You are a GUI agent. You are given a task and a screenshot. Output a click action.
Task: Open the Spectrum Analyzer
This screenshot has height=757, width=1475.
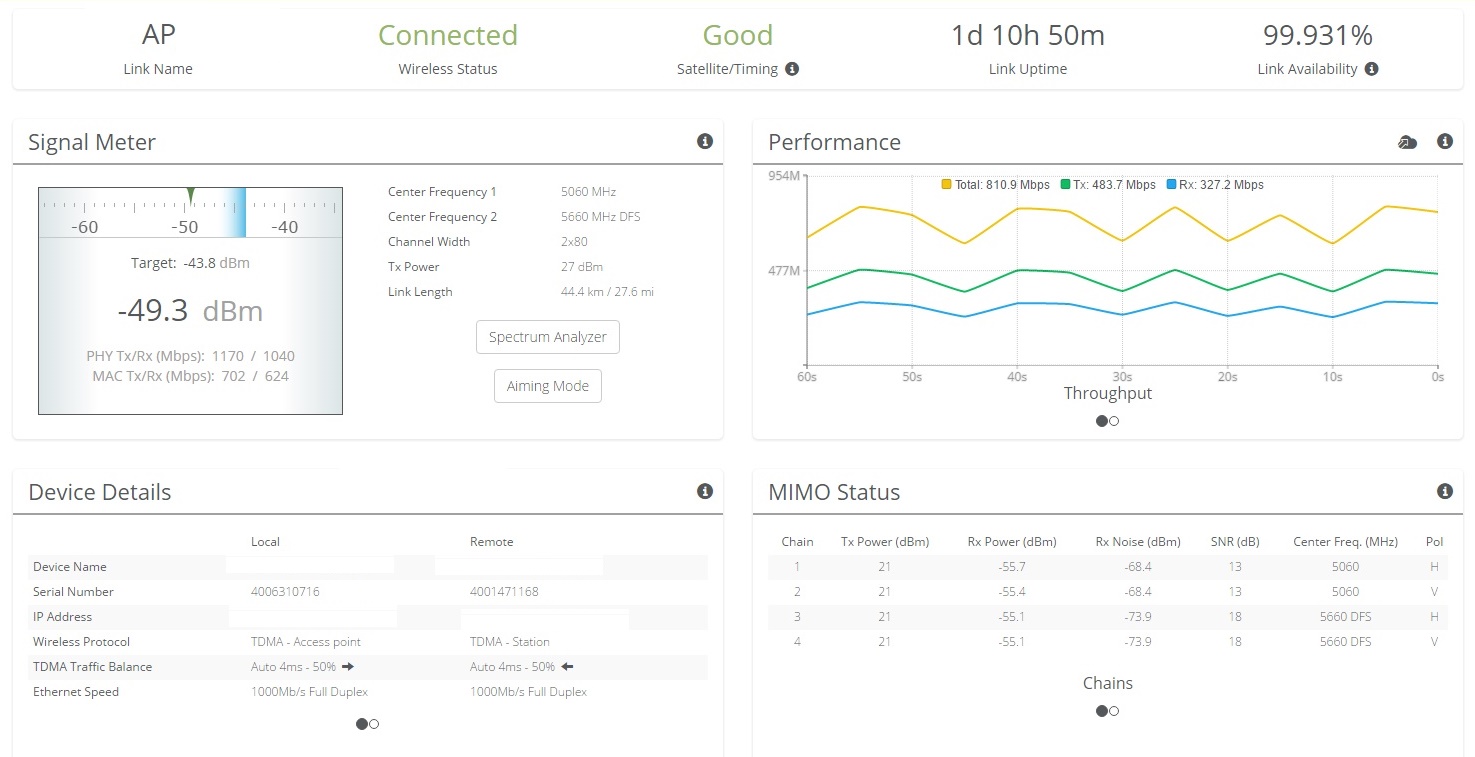pos(547,337)
